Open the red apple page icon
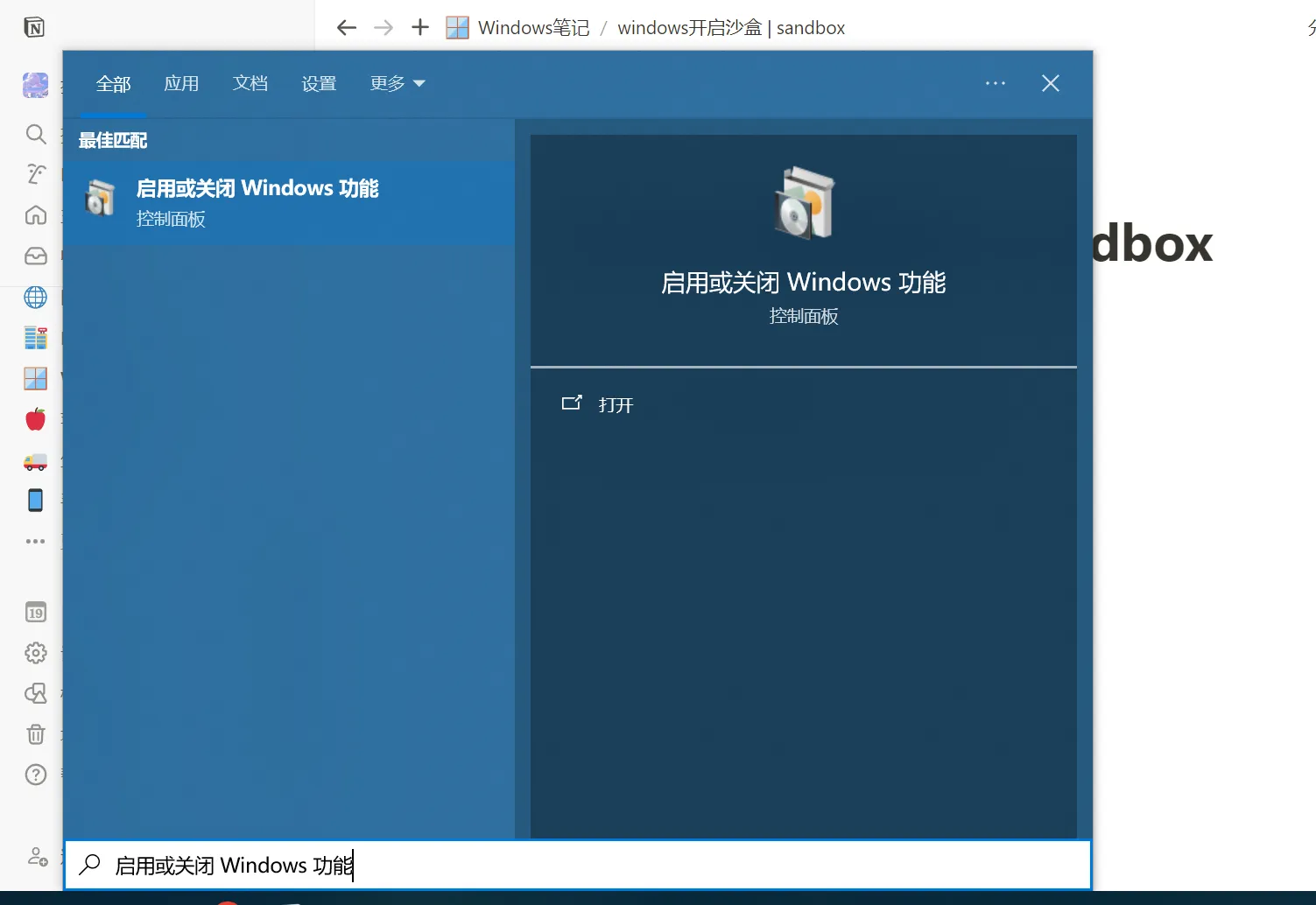The height and width of the screenshot is (905, 1316). click(x=36, y=420)
